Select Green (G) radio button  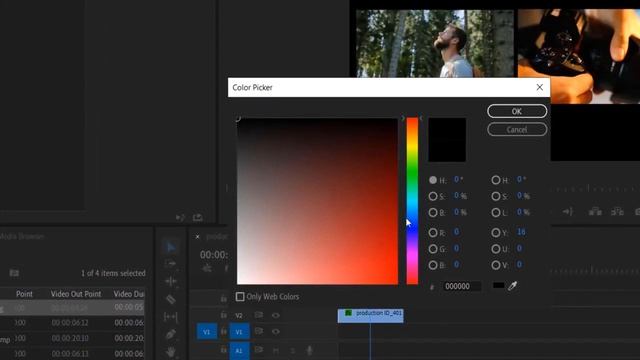(x=433, y=249)
